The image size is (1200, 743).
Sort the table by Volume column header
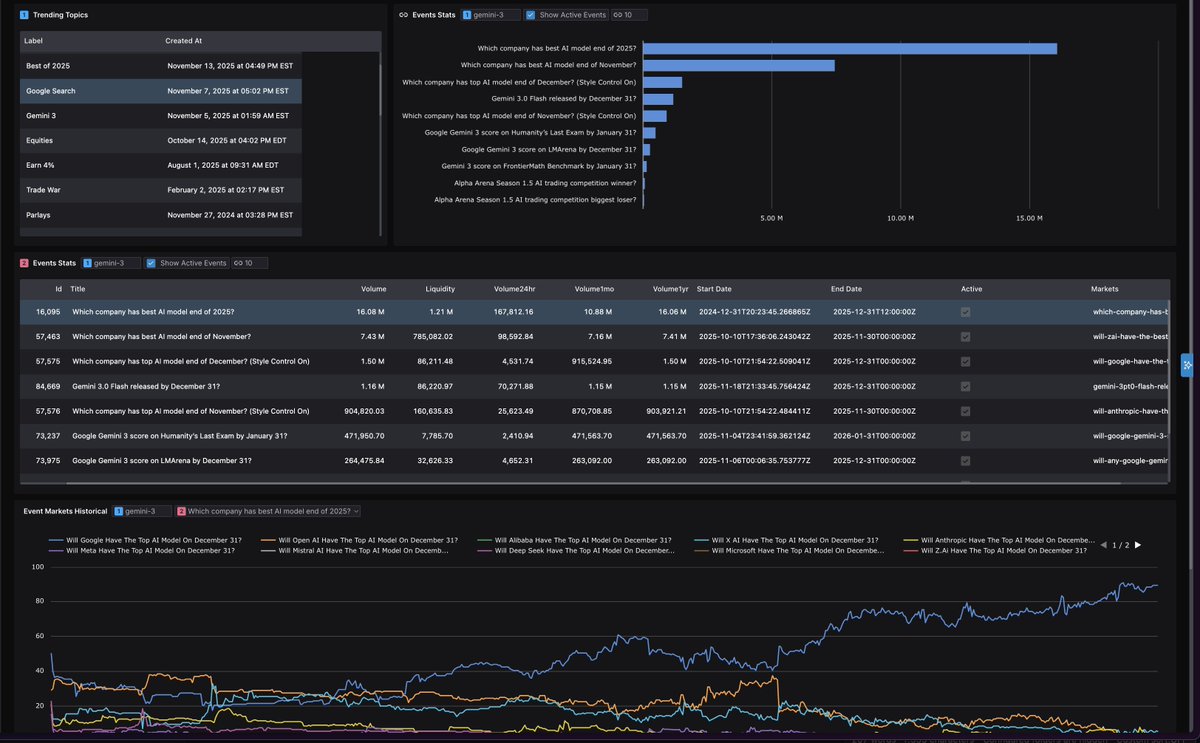click(373, 289)
